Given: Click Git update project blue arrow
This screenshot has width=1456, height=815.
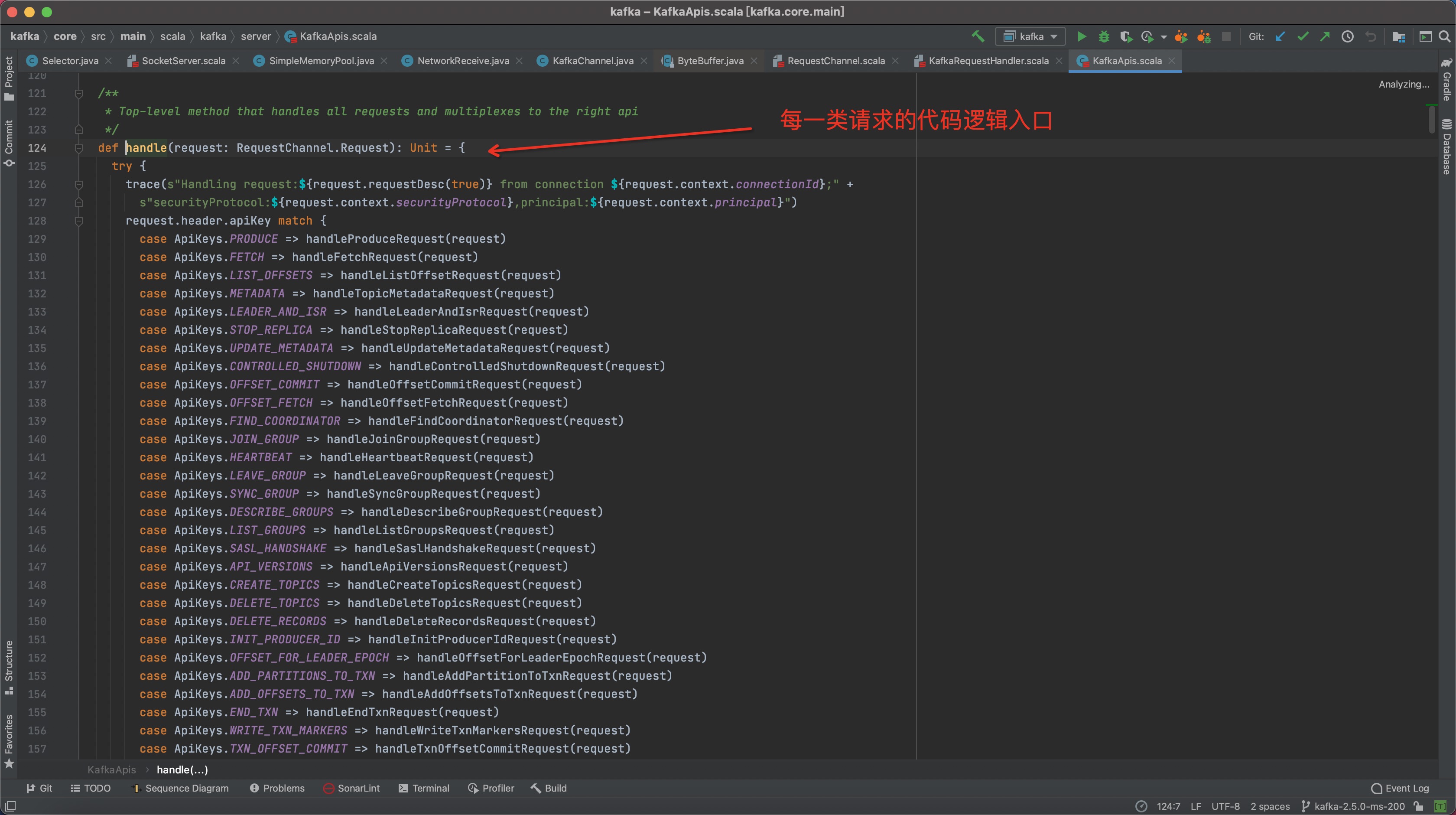Looking at the screenshot, I should [x=1280, y=37].
